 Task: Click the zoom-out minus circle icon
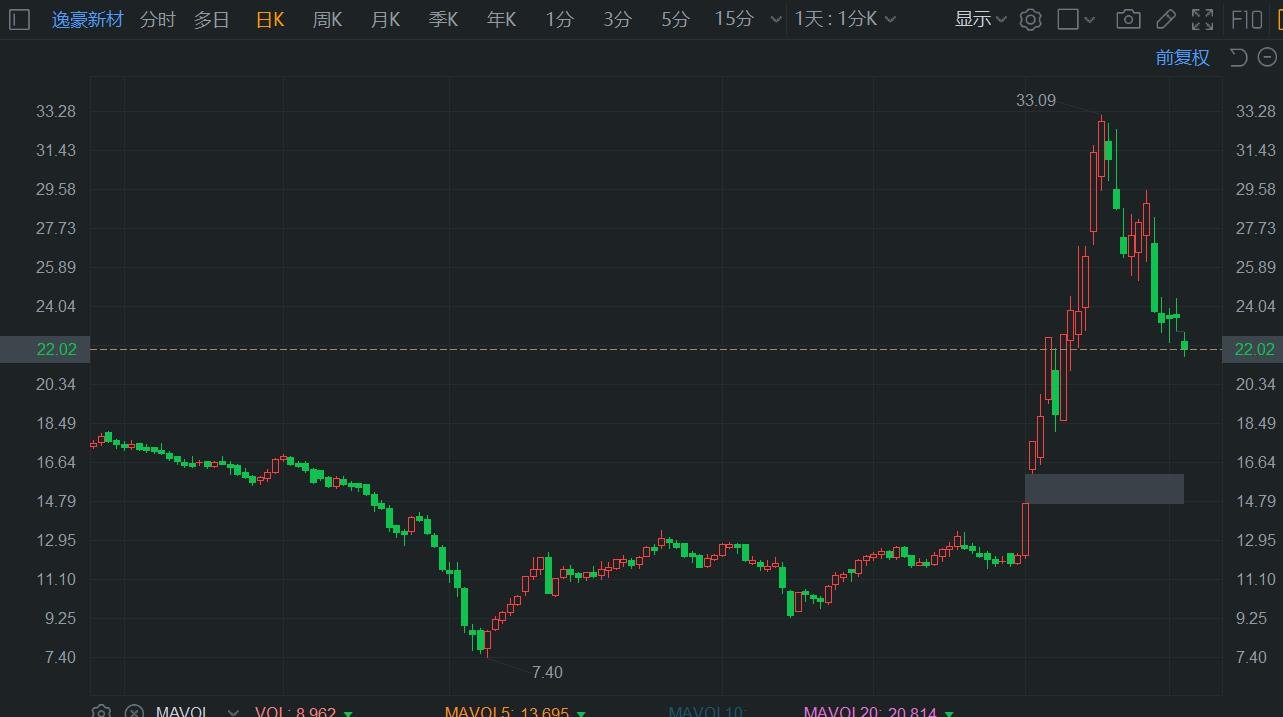point(1267,57)
